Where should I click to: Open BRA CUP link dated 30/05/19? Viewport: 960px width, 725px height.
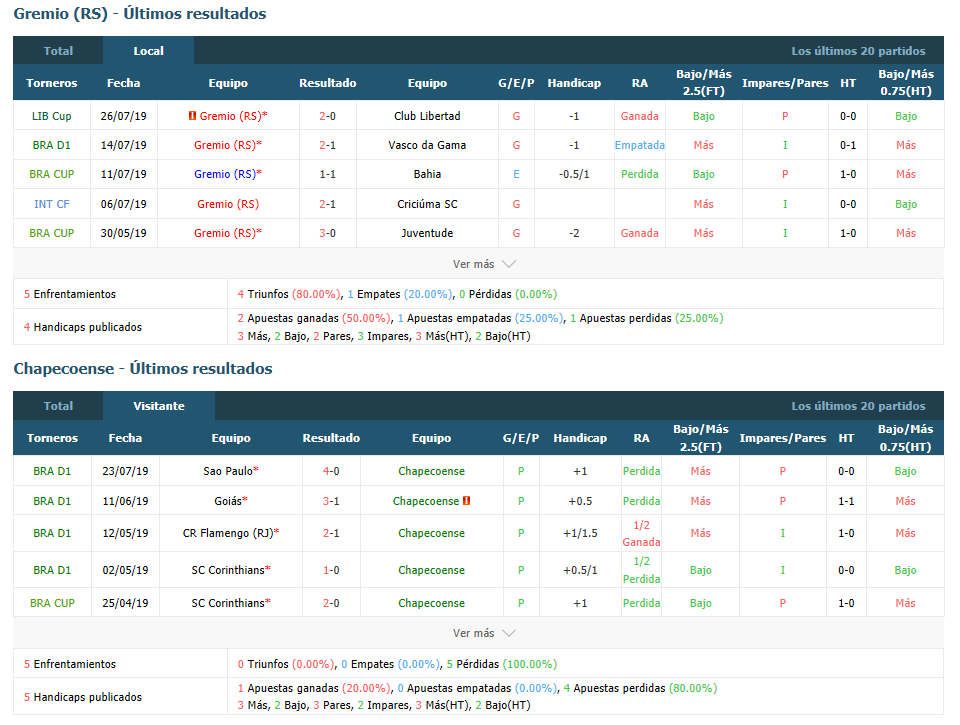tap(51, 233)
